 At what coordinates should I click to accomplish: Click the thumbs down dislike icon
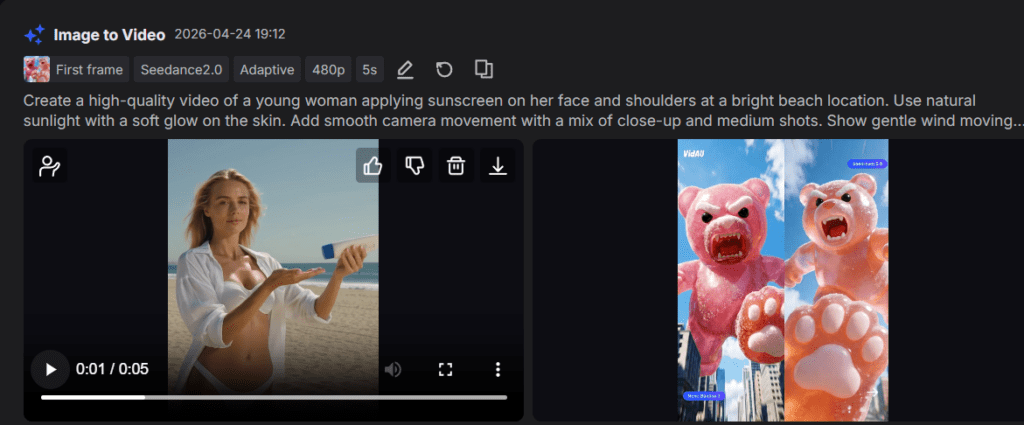pos(414,166)
